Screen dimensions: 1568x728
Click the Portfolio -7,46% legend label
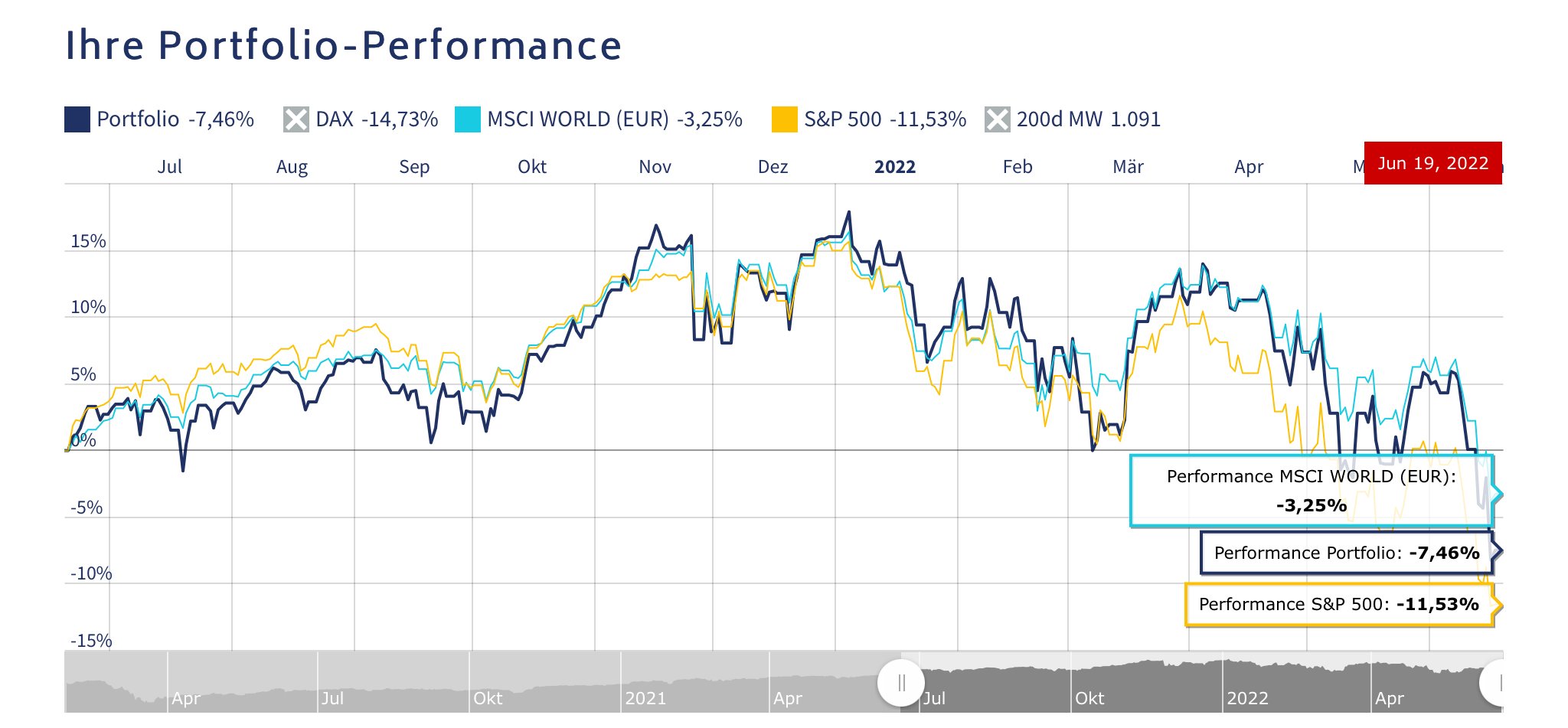(175, 119)
